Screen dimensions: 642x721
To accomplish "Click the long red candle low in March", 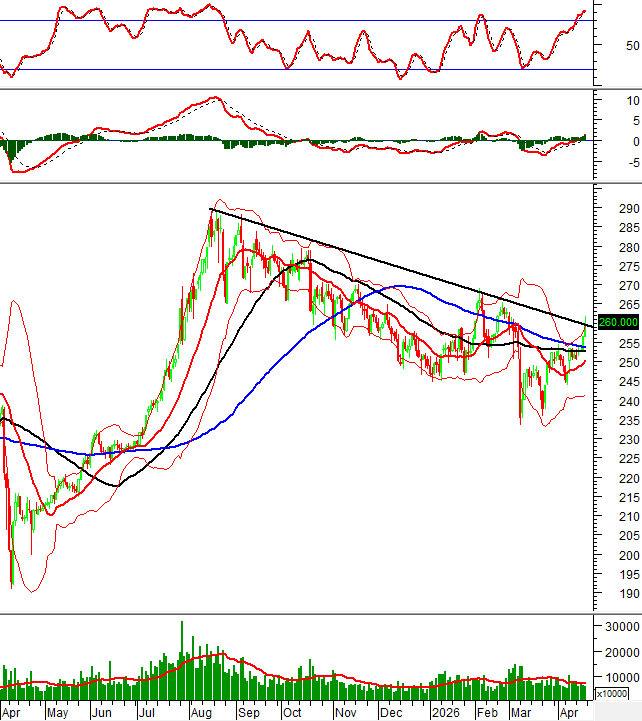I will coord(520,422).
